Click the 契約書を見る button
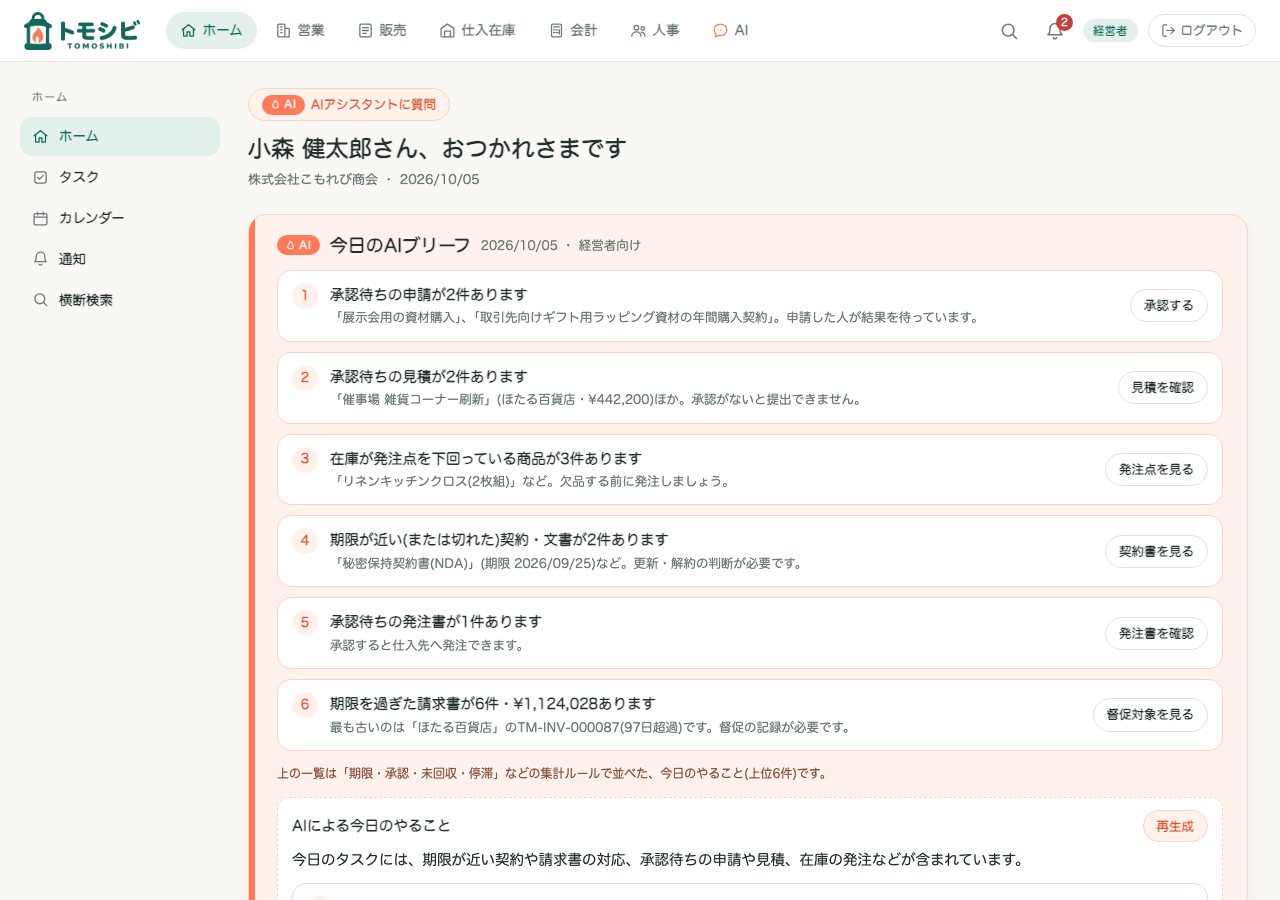Viewport: 1280px width, 900px height. [x=1156, y=551]
